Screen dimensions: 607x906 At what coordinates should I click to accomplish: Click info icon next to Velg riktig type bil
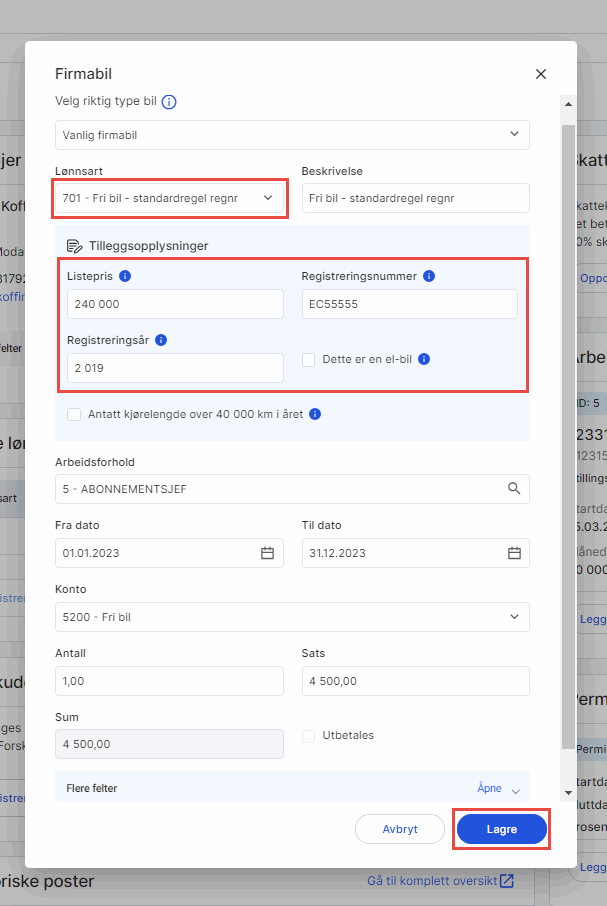coord(169,102)
